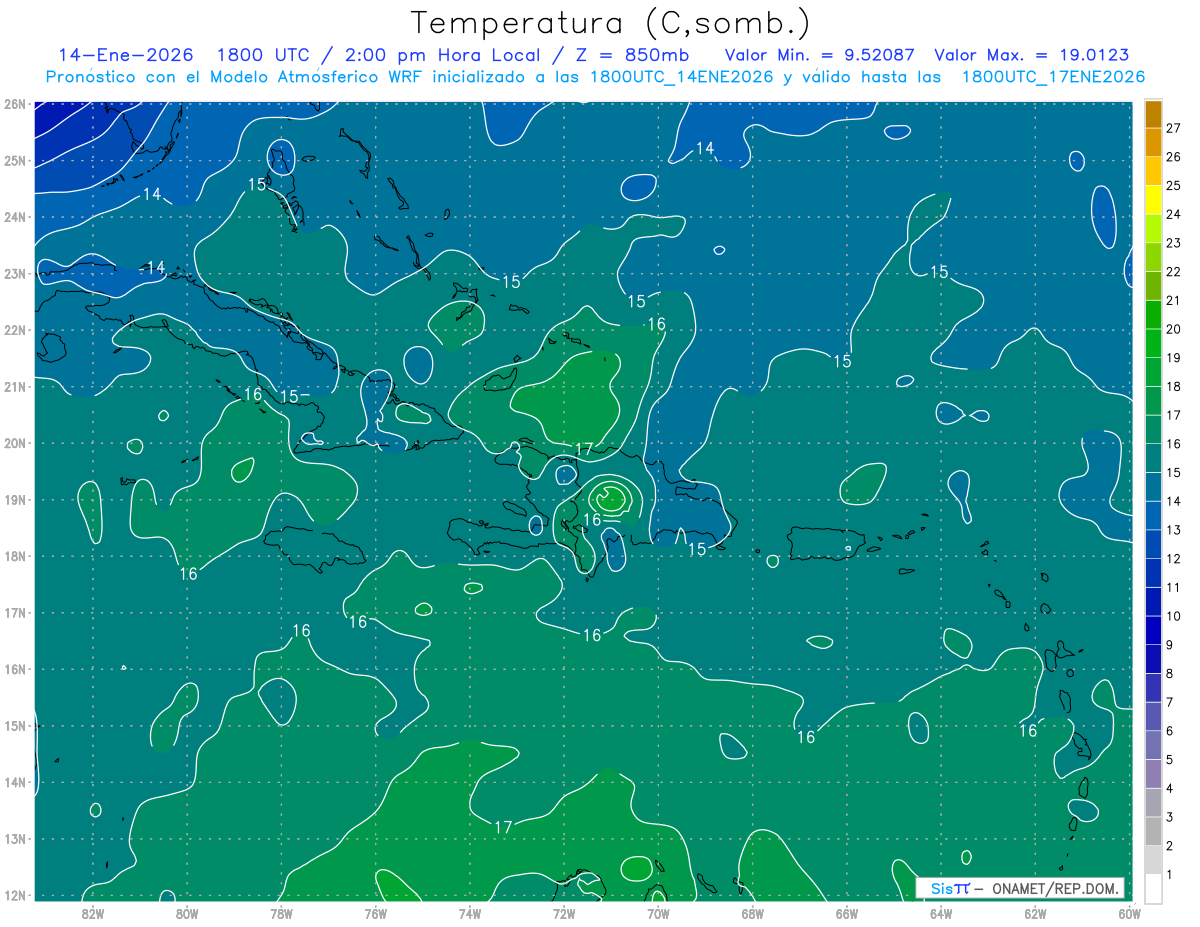Click legend scale value 1
This screenshot has width=1200, height=927.
point(1170,875)
